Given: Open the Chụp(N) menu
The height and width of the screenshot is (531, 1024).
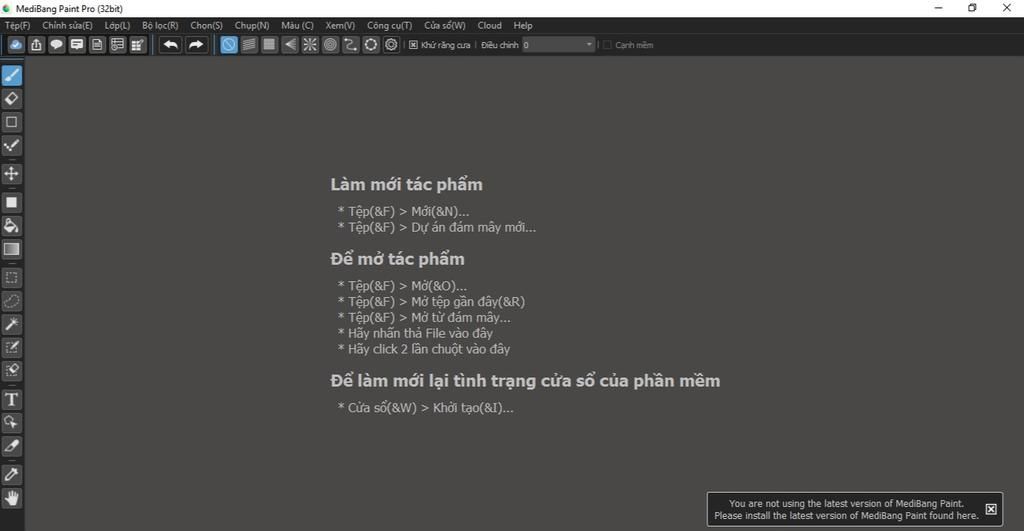Looking at the screenshot, I should pos(251,25).
